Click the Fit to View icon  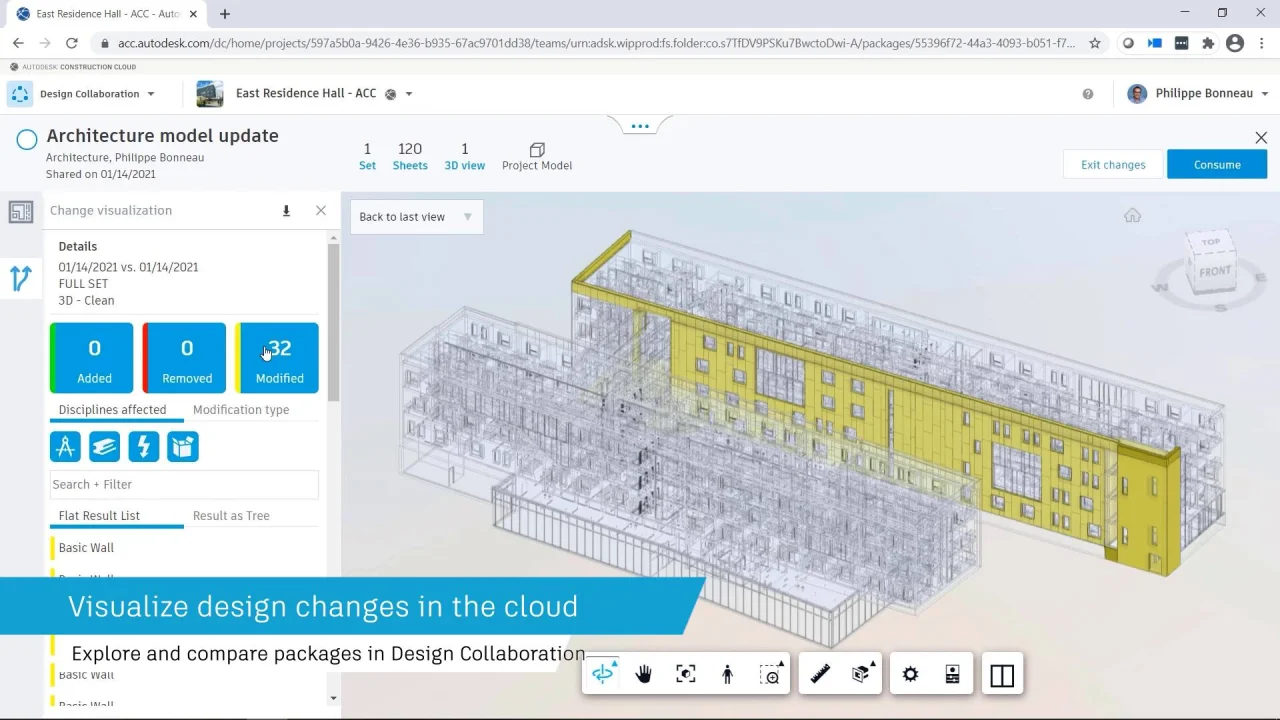(x=685, y=675)
